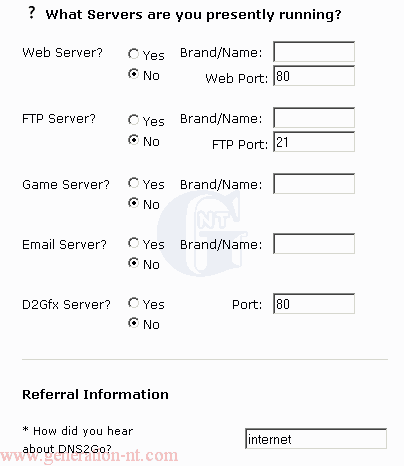Click the generation-nt.com watermark link
404x466 pixels.
pyautogui.click(x=89, y=456)
